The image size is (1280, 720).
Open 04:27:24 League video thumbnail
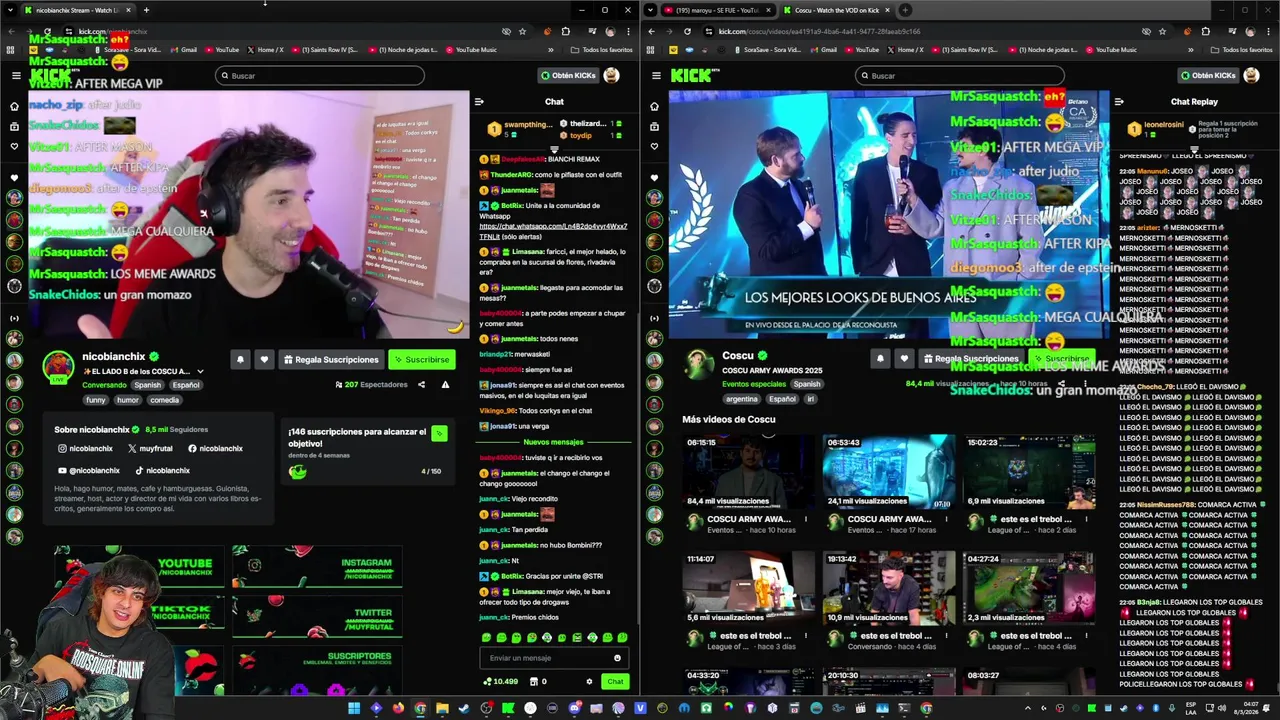click(x=1029, y=588)
